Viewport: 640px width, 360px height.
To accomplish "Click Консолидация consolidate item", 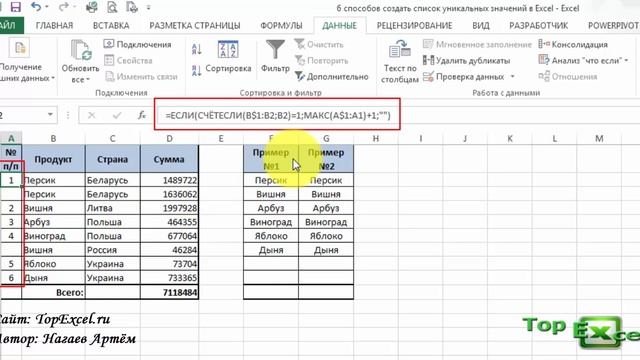I will [x=573, y=44].
